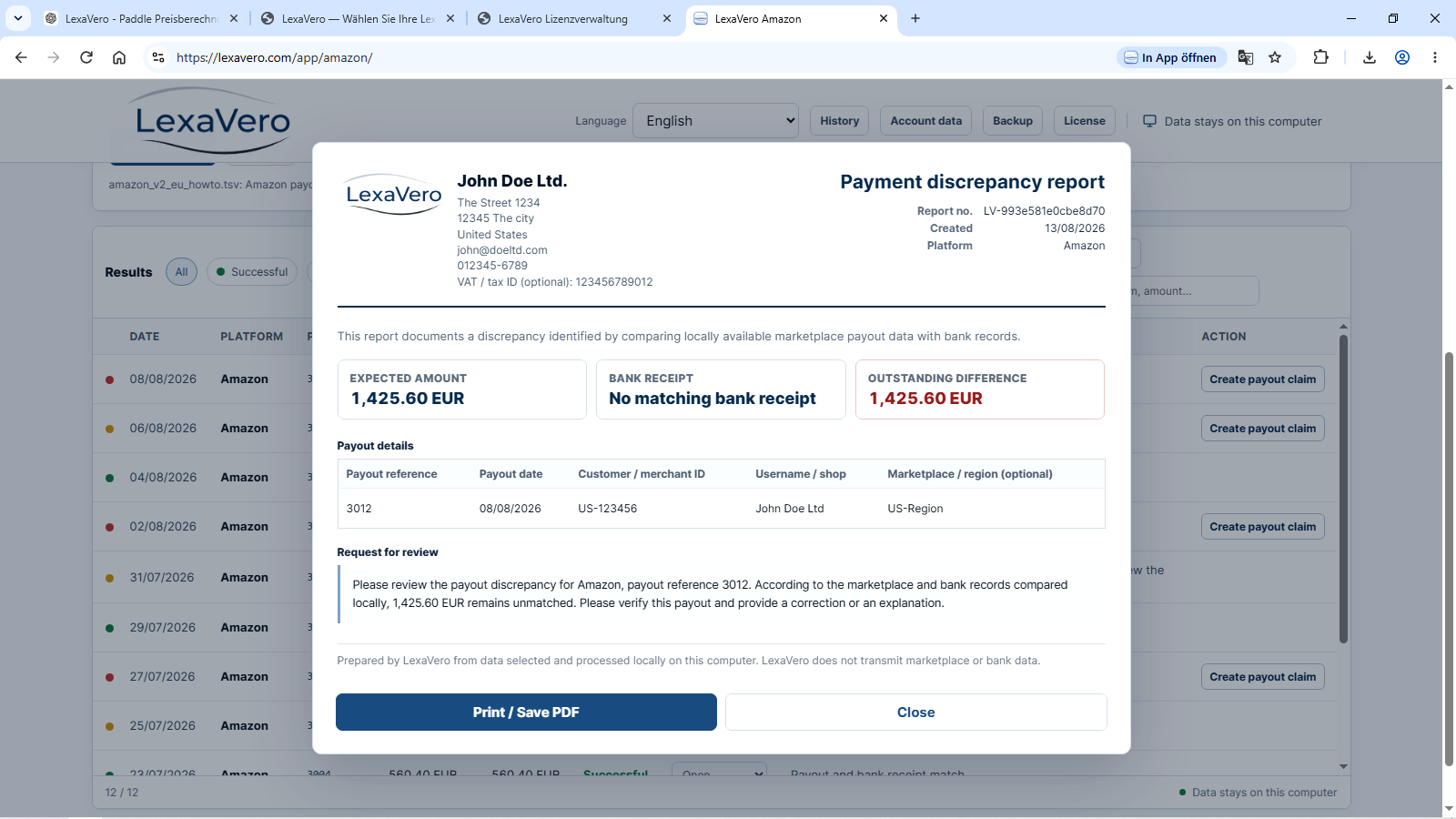Click the 04/08/2026 date cell

click(163, 478)
